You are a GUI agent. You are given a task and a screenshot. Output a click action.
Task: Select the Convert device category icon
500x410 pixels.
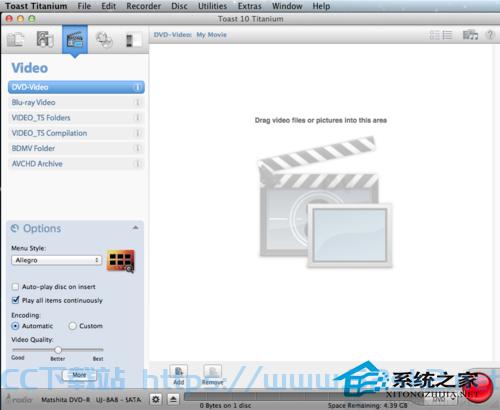[133, 40]
